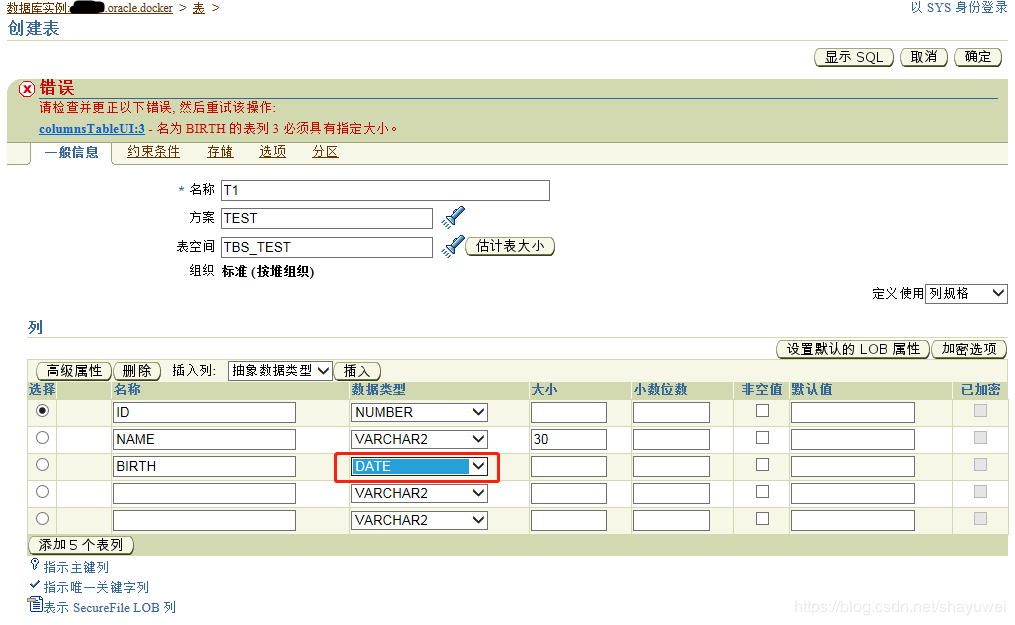Click the 加密选项 button
The height and width of the screenshot is (625, 1015).
(x=969, y=349)
